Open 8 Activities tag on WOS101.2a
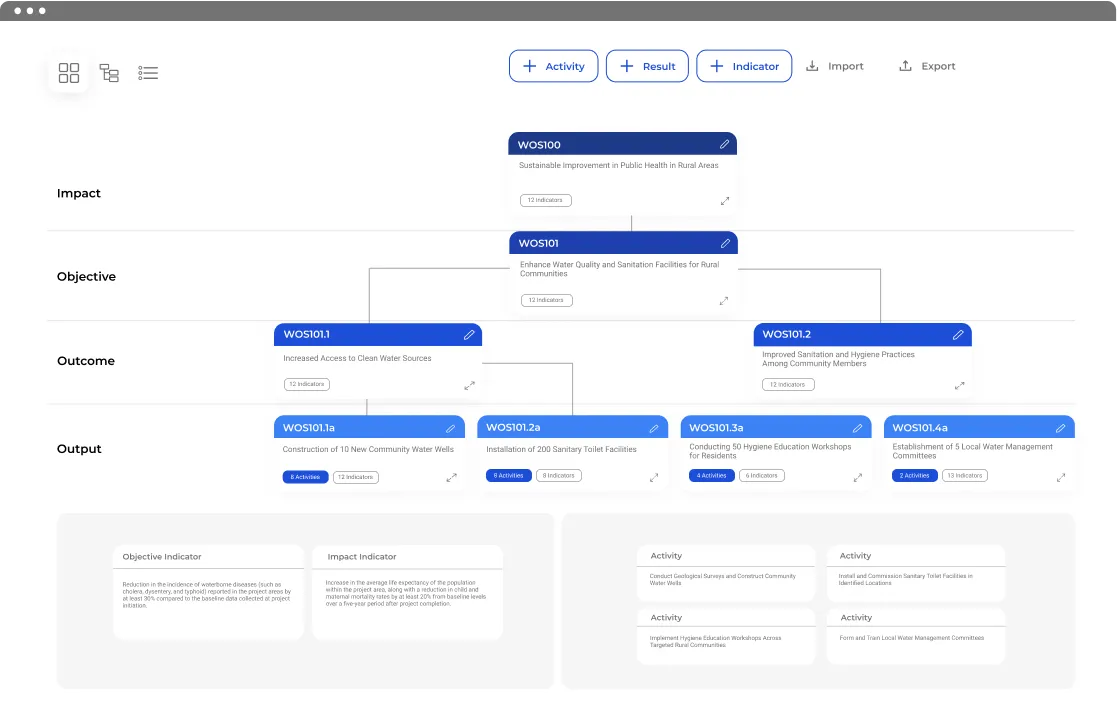Viewport: 1117px width, 707px height. click(x=509, y=475)
